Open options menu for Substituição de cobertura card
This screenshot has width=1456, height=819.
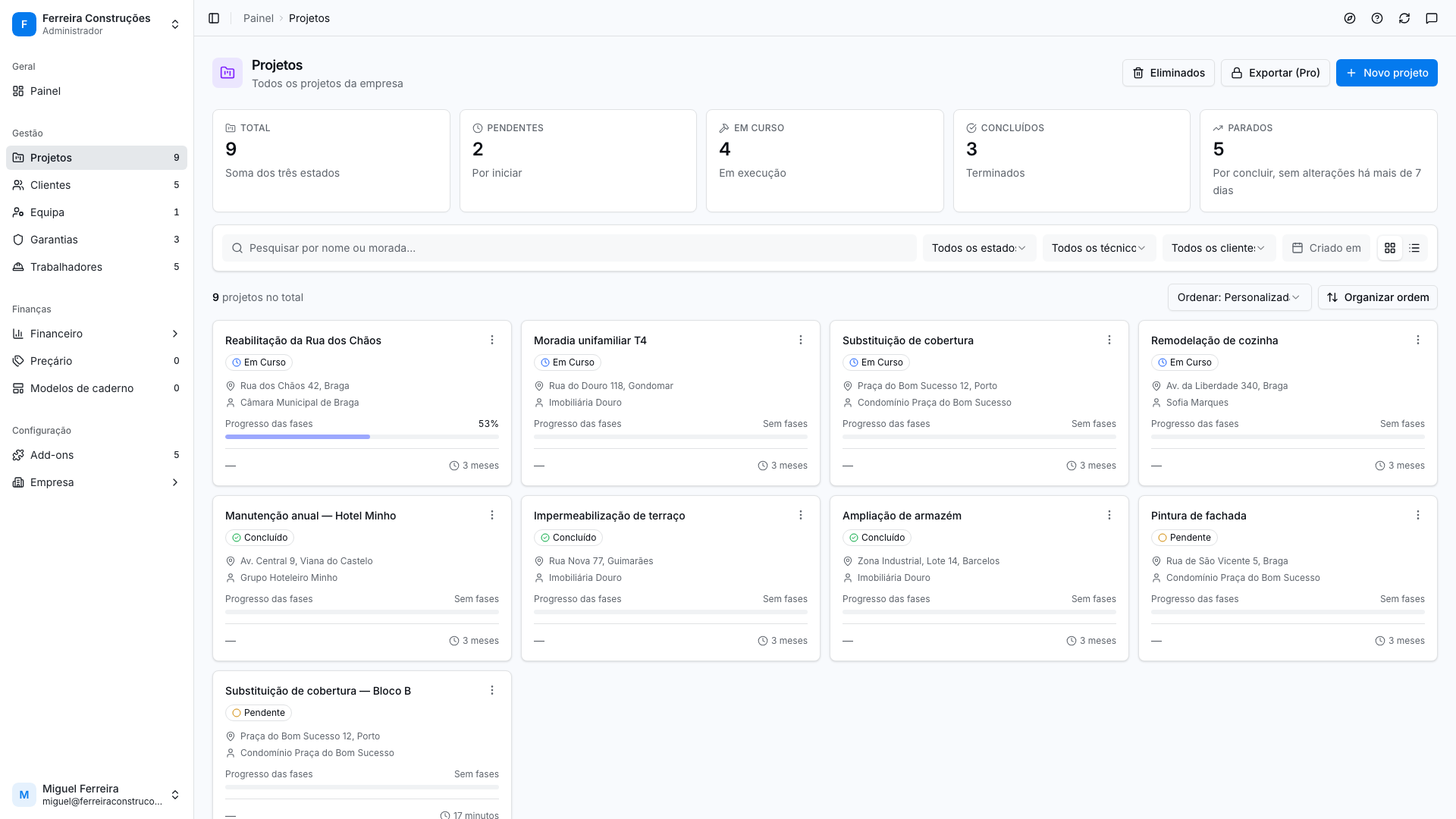click(x=1109, y=340)
